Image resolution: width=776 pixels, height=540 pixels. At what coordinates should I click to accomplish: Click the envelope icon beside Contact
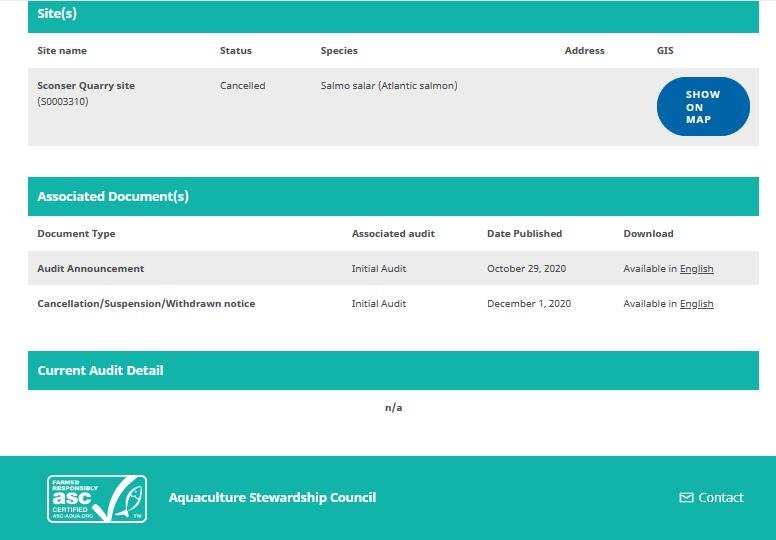point(686,498)
